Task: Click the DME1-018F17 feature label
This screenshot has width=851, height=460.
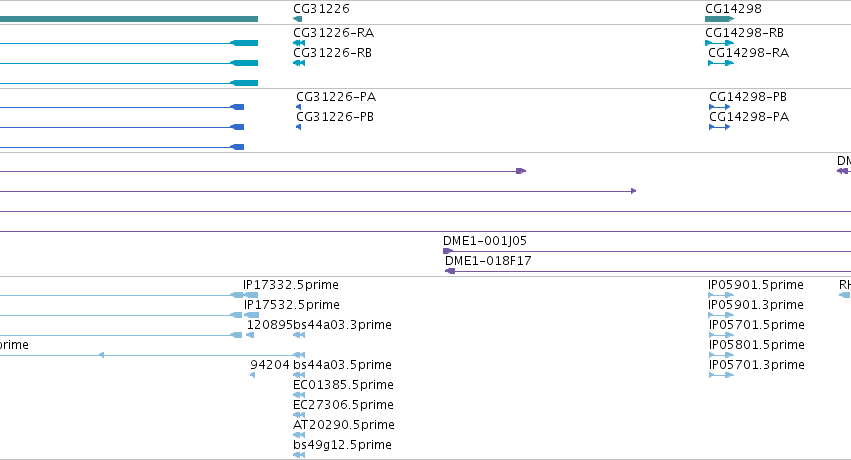Action: [488, 260]
